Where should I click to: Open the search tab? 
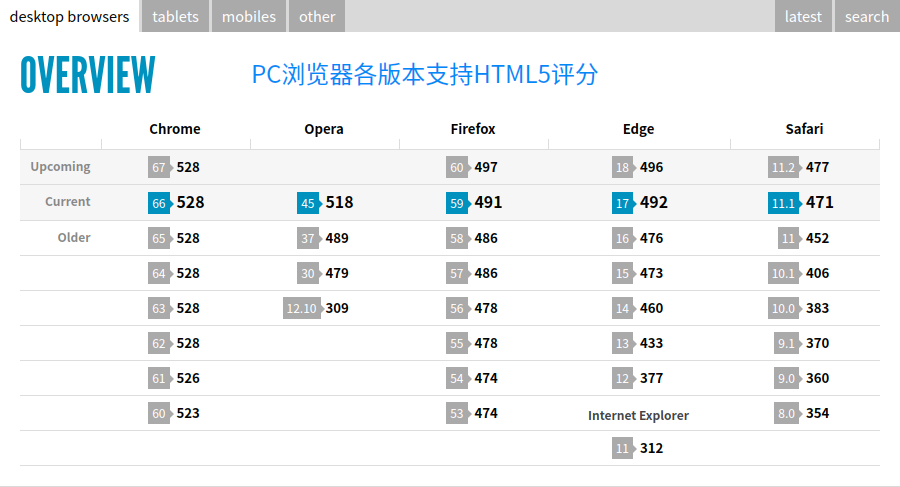click(867, 16)
